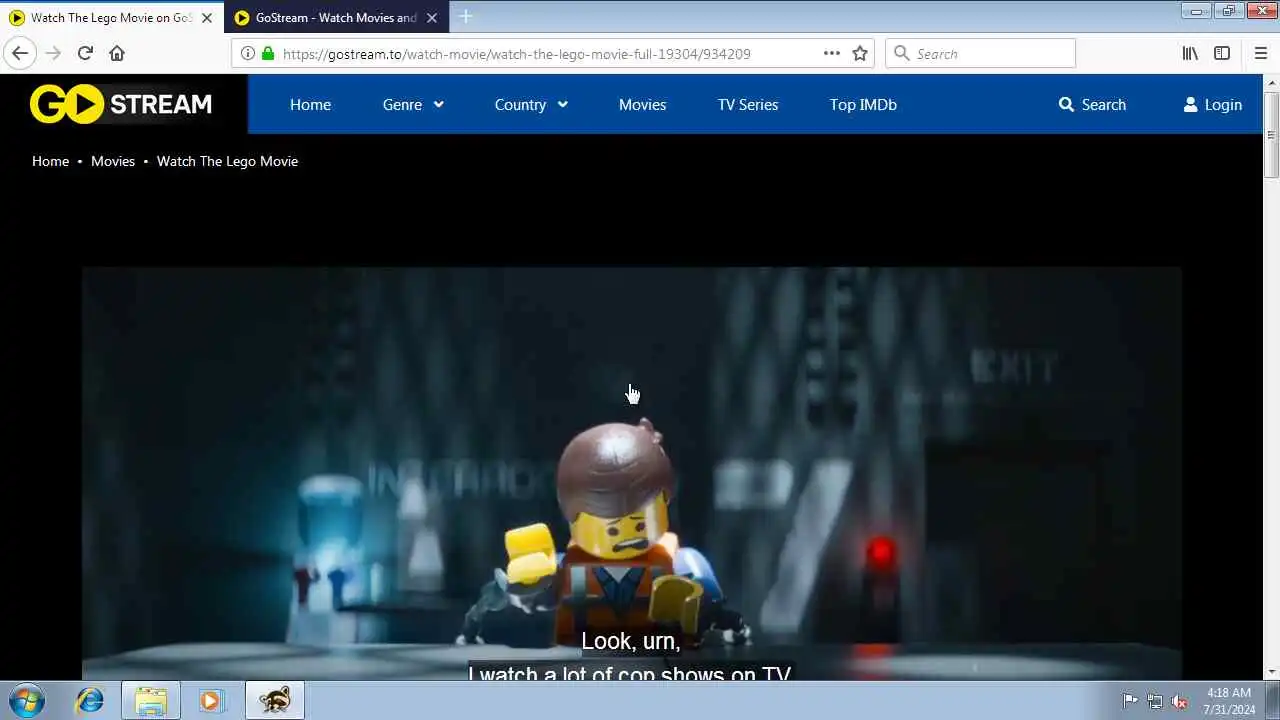Open site information icon in address bar
Viewport: 1280px width, 720px height.
pyautogui.click(x=247, y=53)
